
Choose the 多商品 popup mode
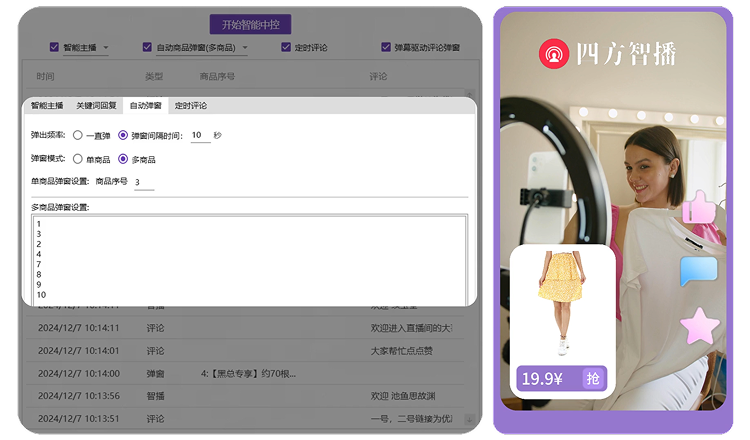tap(123, 159)
